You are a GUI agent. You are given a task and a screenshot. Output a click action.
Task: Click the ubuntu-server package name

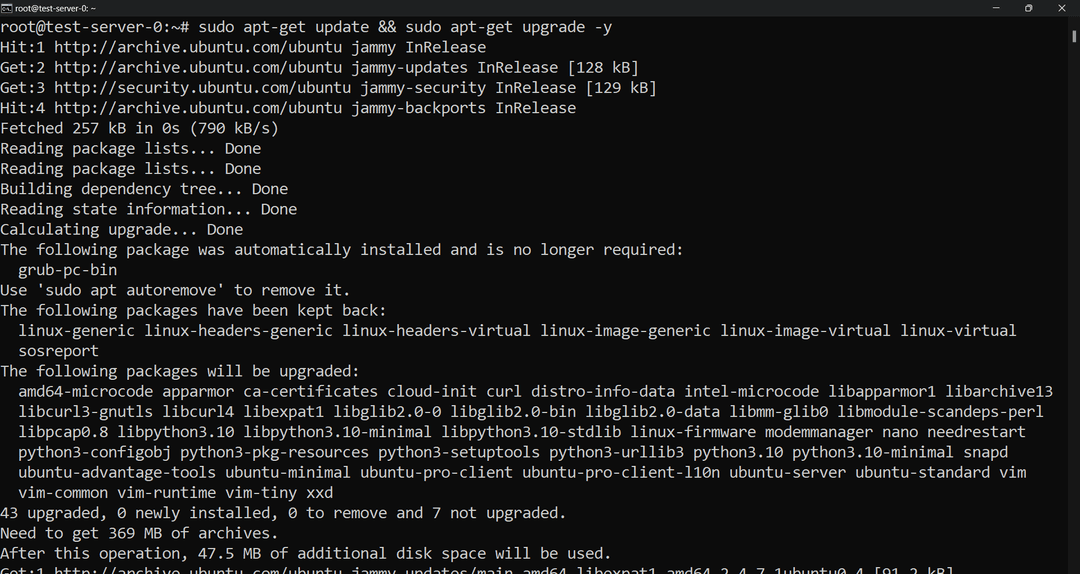coord(791,472)
